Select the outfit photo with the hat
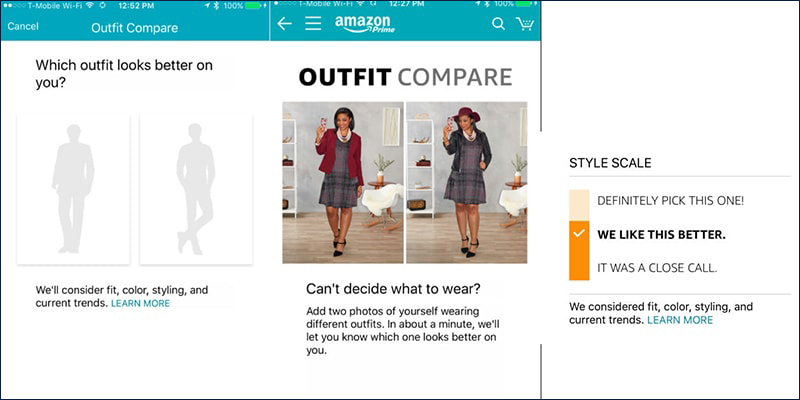The width and height of the screenshot is (800, 400). (466, 182)
